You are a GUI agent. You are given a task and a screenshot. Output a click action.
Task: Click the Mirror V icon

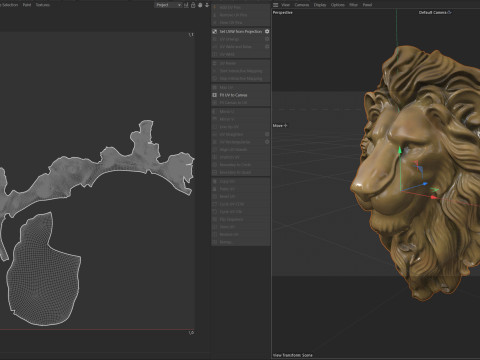215,119
